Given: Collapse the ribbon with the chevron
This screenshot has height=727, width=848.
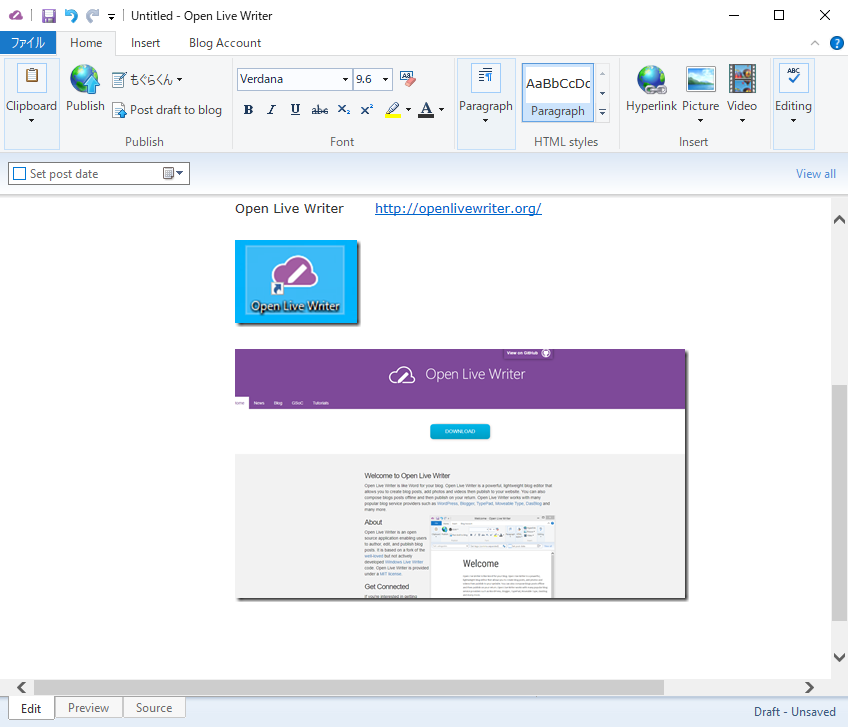Looking at the screenshot, I should pos(814,43).
